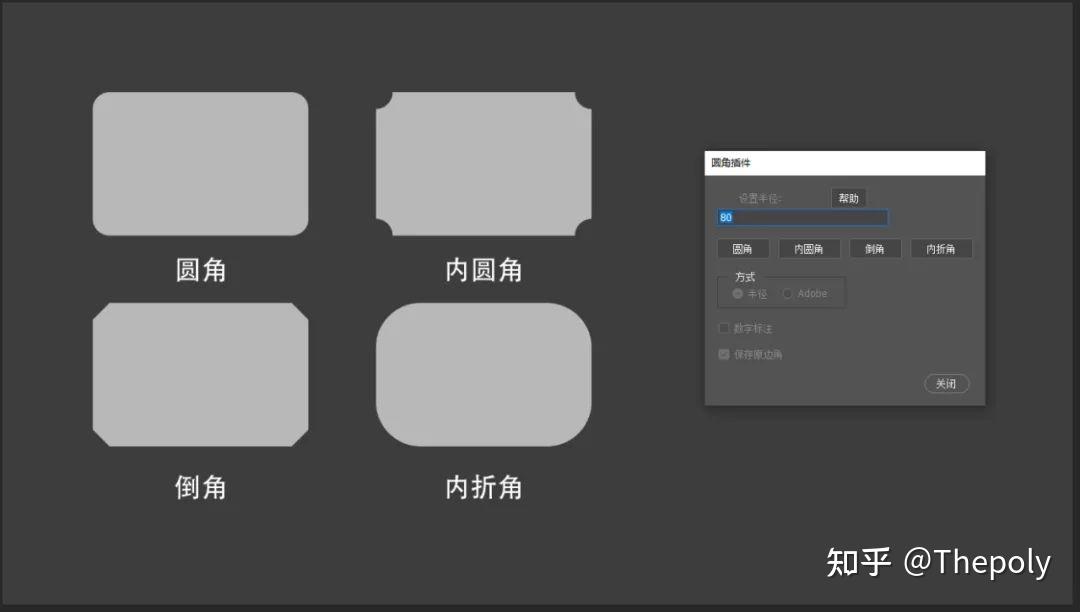1080x612 pixels.
Task: Select the chamfered shape labeled 倒角
Action: (200, 375)
